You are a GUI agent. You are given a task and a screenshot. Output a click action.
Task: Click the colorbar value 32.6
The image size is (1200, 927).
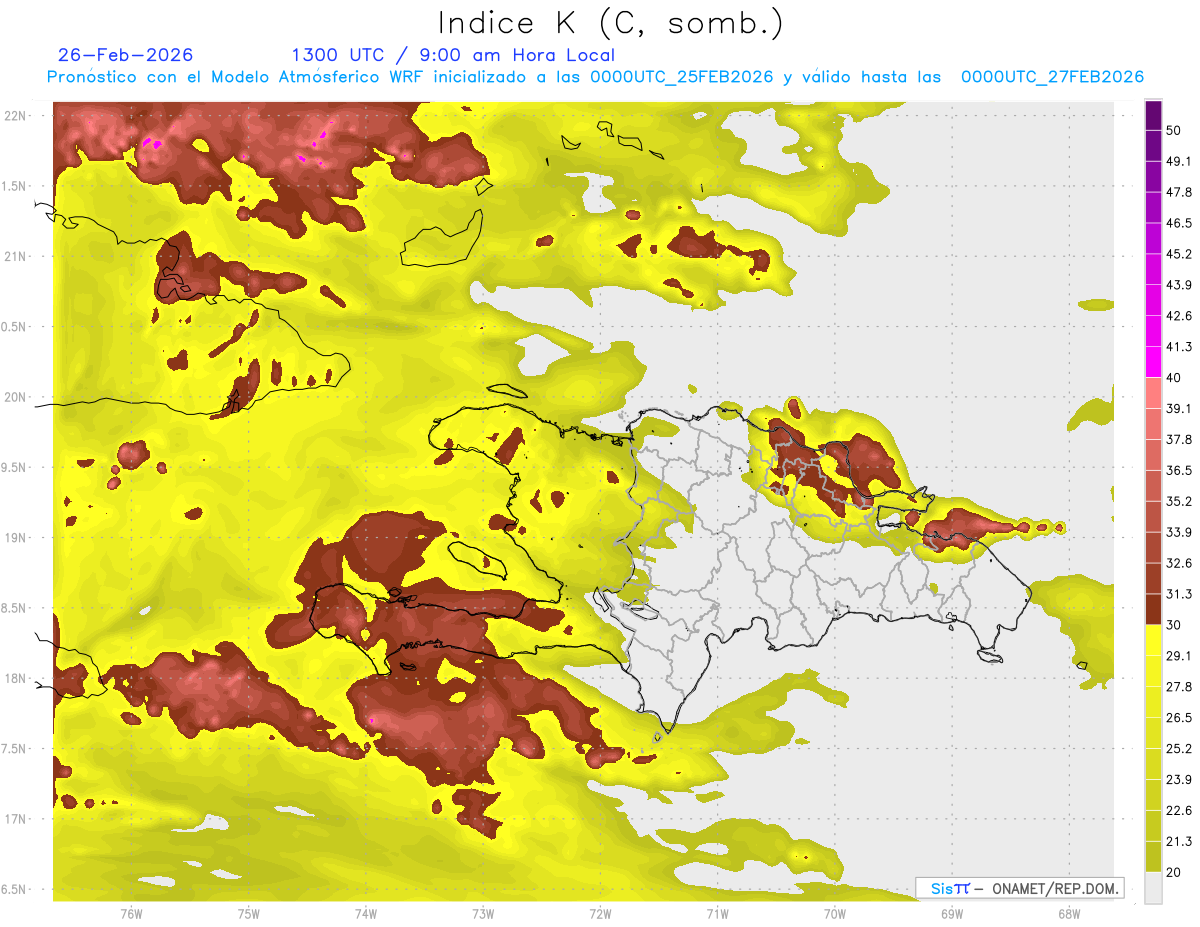(1179, 563)
